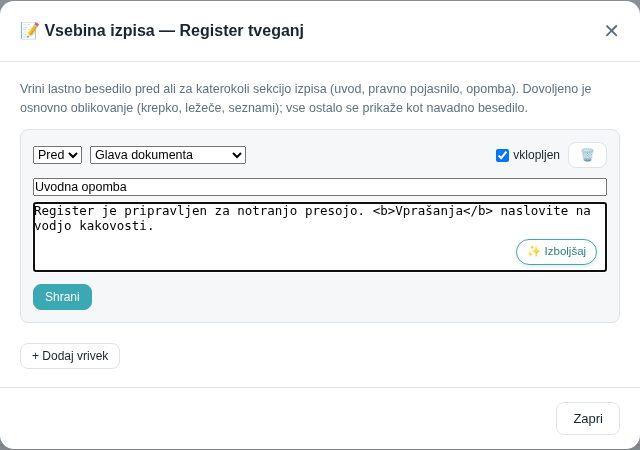Screen dimensions: 640x450
Task: Click the 'Vsebina izpisa — Register tveganj' heading
Action: (162, 31)
